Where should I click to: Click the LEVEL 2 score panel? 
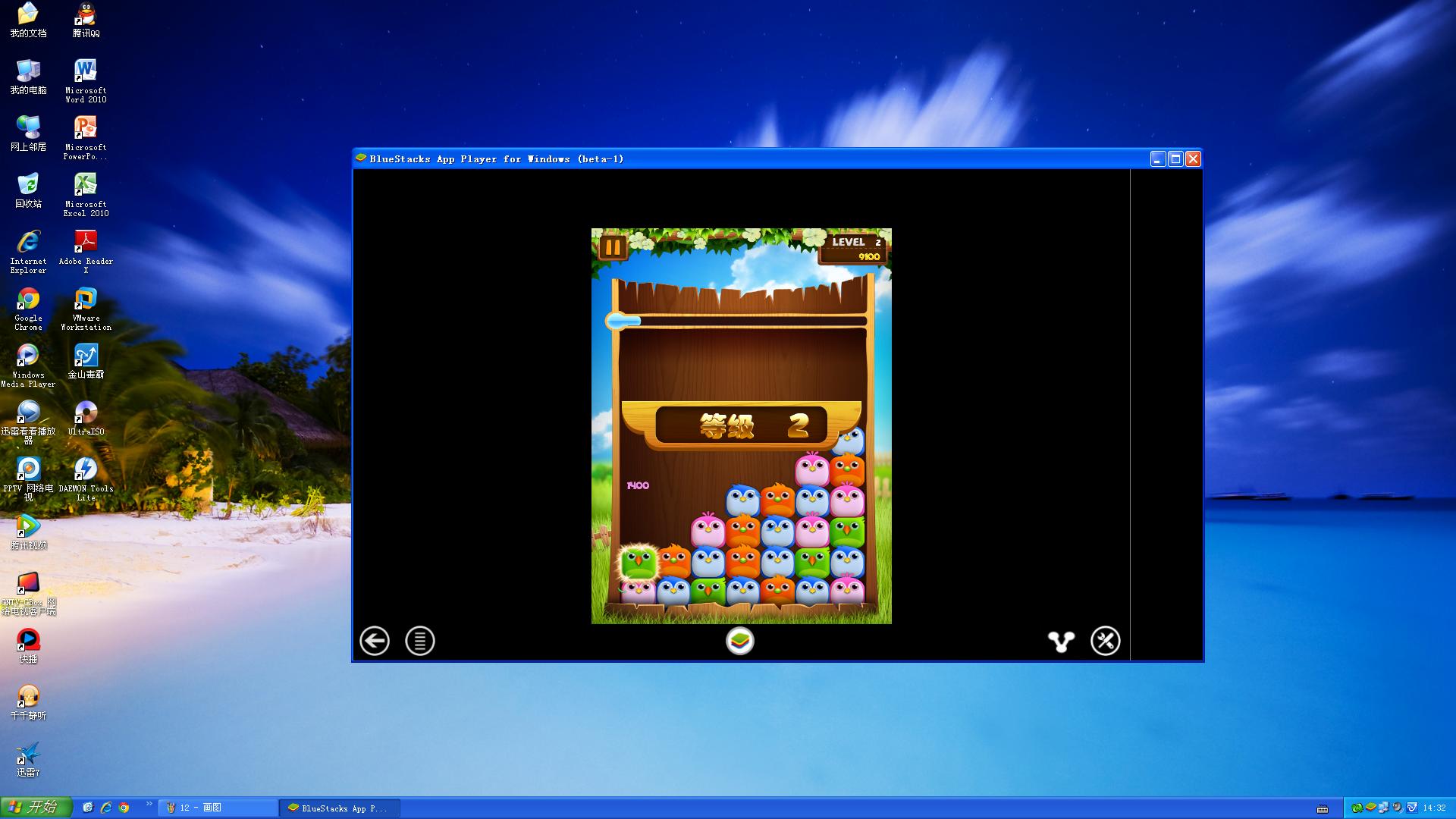[x=853, y=249]
